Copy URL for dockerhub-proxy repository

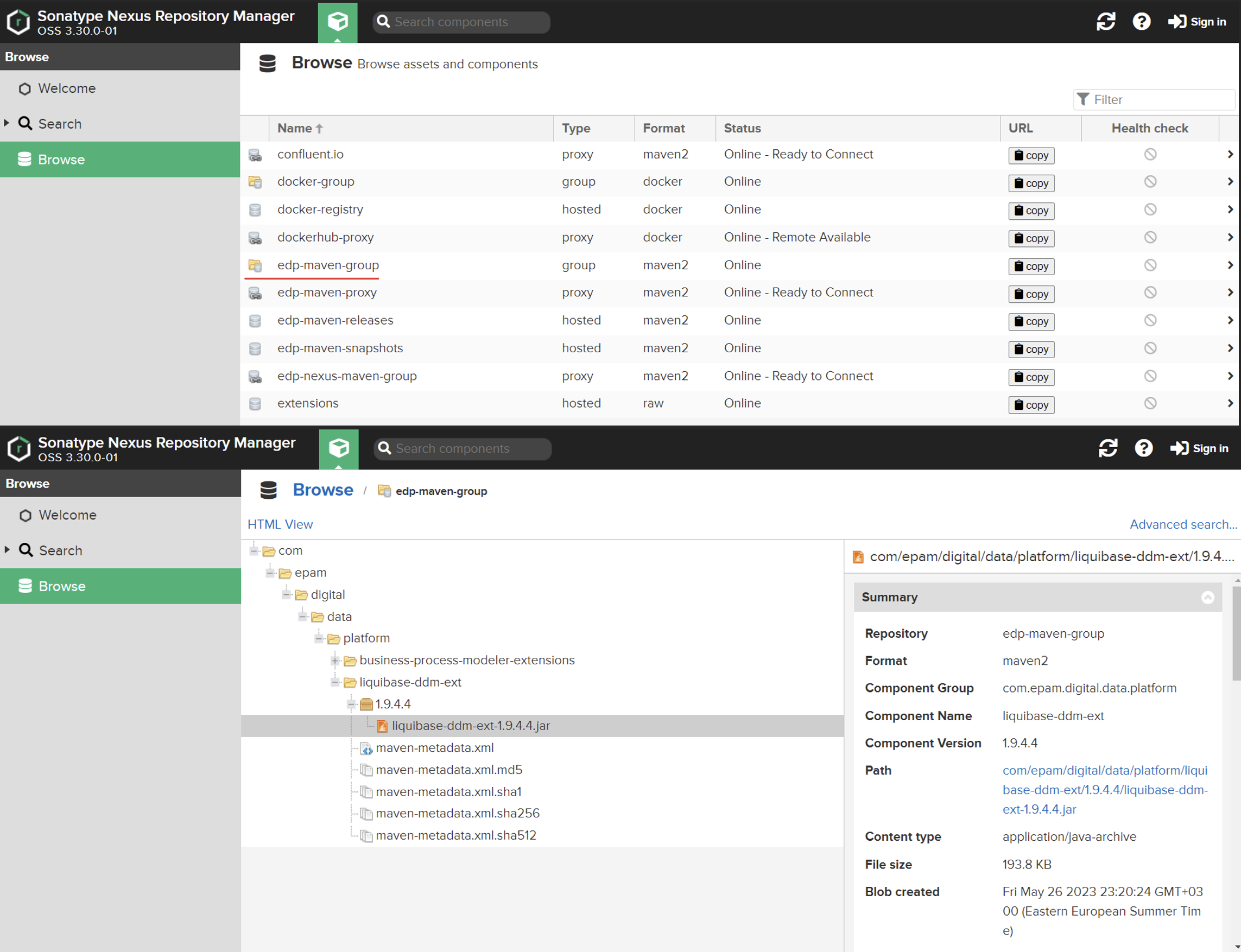1031,239
